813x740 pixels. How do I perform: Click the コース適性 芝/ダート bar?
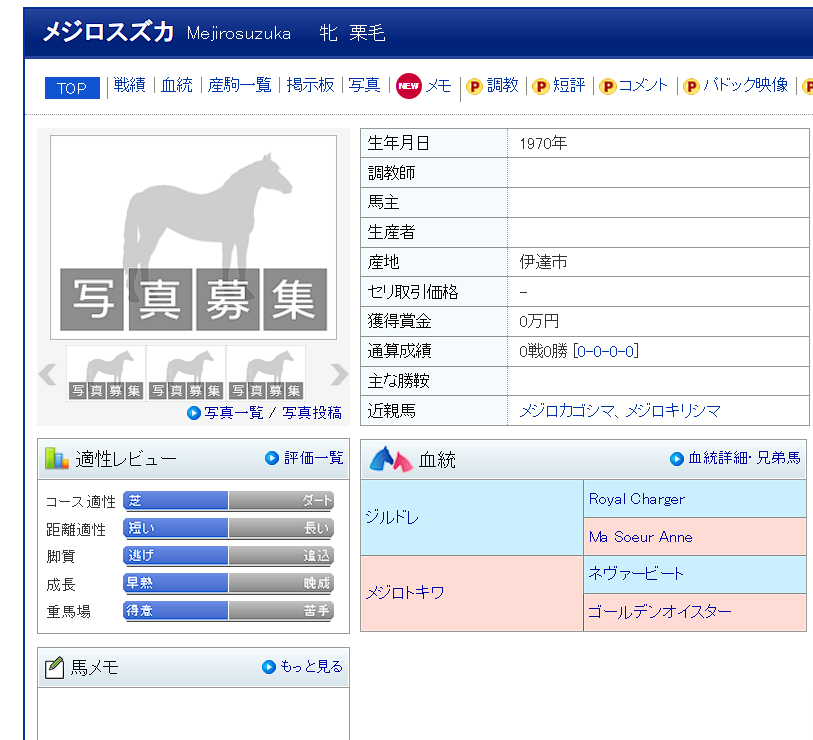coord(228,501)
